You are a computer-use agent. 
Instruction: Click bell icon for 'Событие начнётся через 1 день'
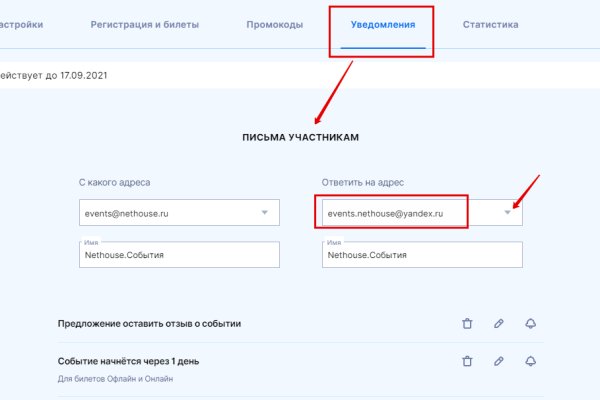[x=530, y=361]
